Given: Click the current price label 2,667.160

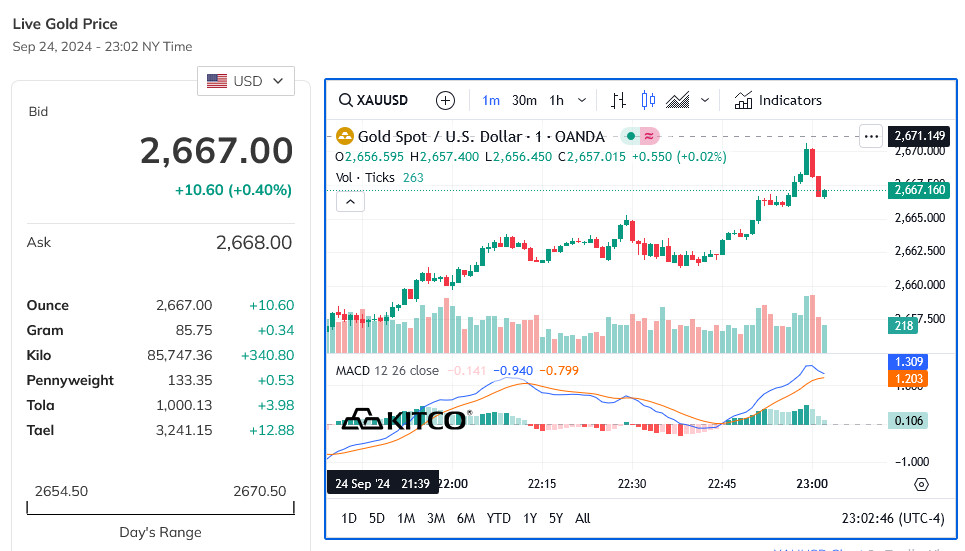Looking at the screenshot, I should click(918, 190).
